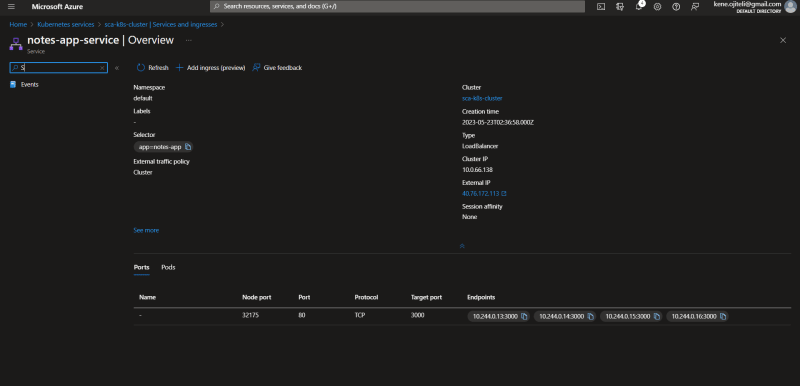Copy endpoint 10.244.0.14:3000
The height and width of the screenshot is (386, 800).
(x=590, y=317)
